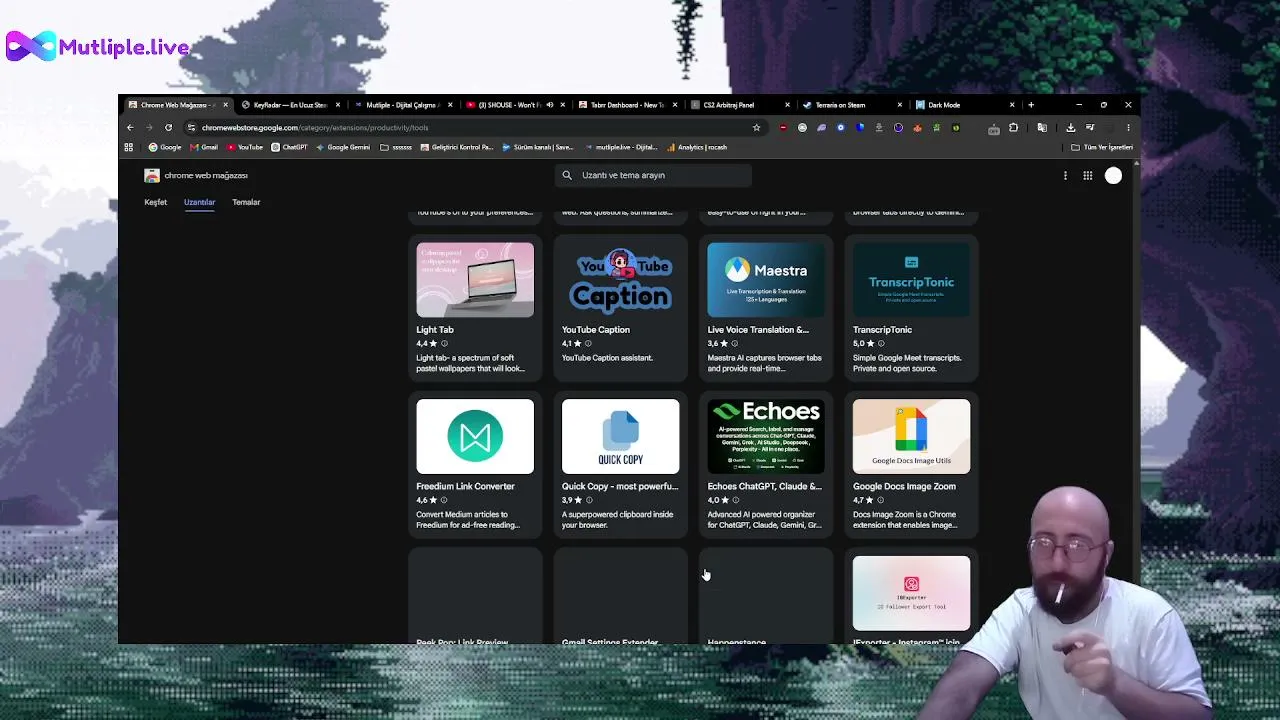Open the ChatGPT bookmark
The width and height of the screenshot is (1280, 720).
(x=290, y=147)
